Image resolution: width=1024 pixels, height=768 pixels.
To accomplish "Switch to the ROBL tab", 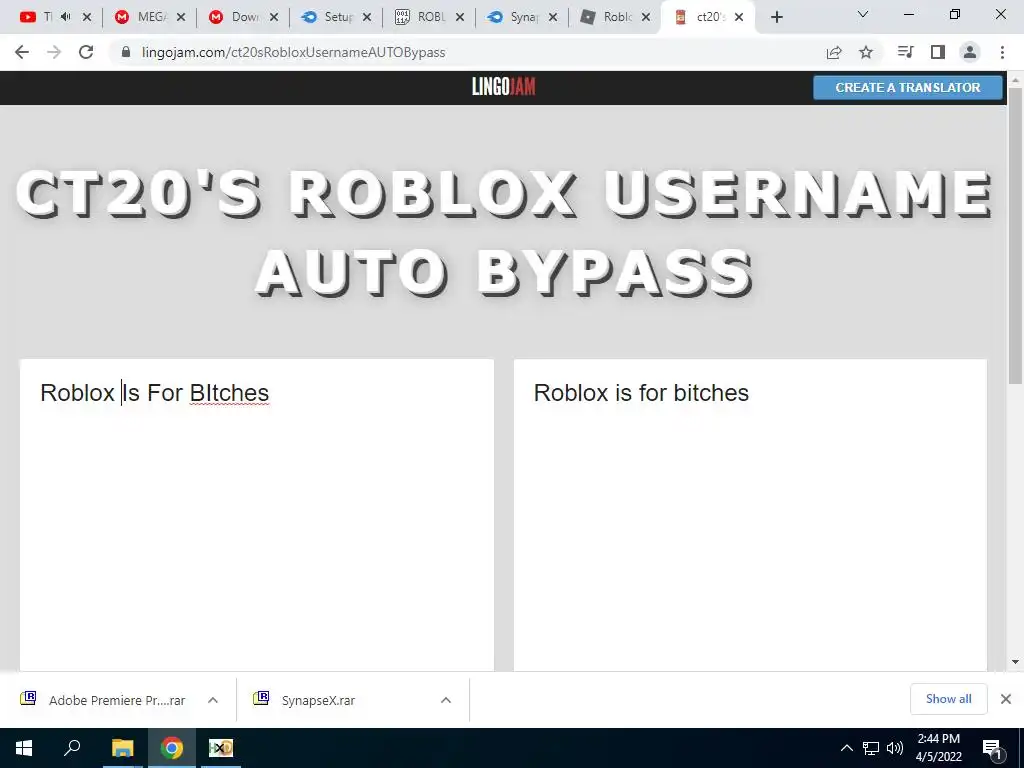I will [429, 17].
